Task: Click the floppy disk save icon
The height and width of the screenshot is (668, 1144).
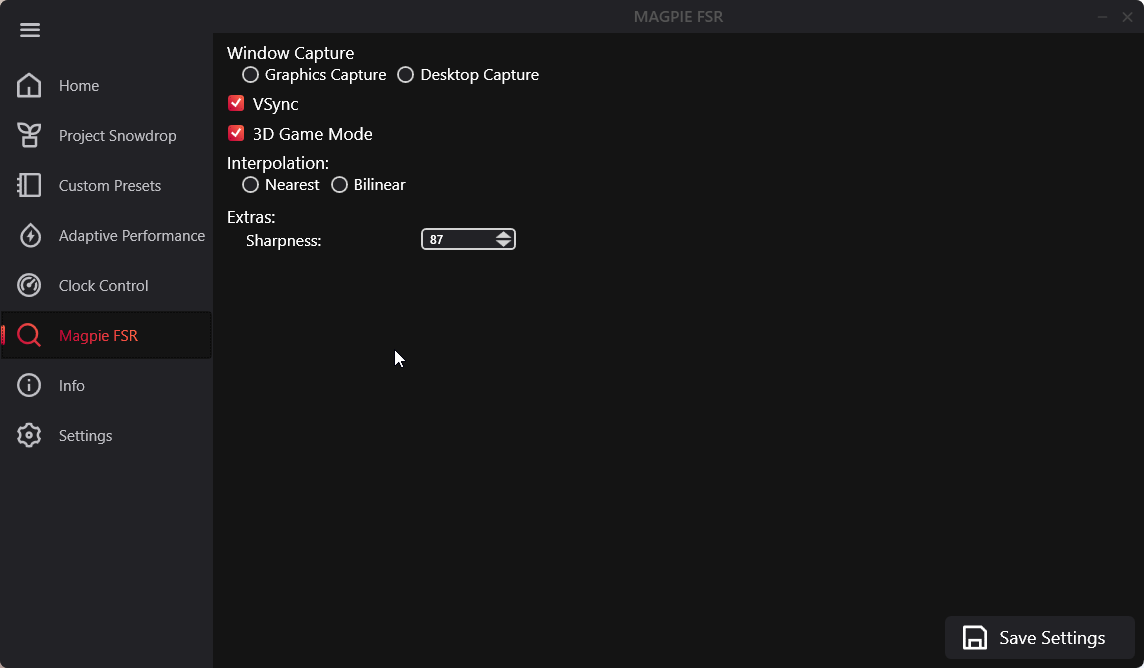Action: pos(975,637)
